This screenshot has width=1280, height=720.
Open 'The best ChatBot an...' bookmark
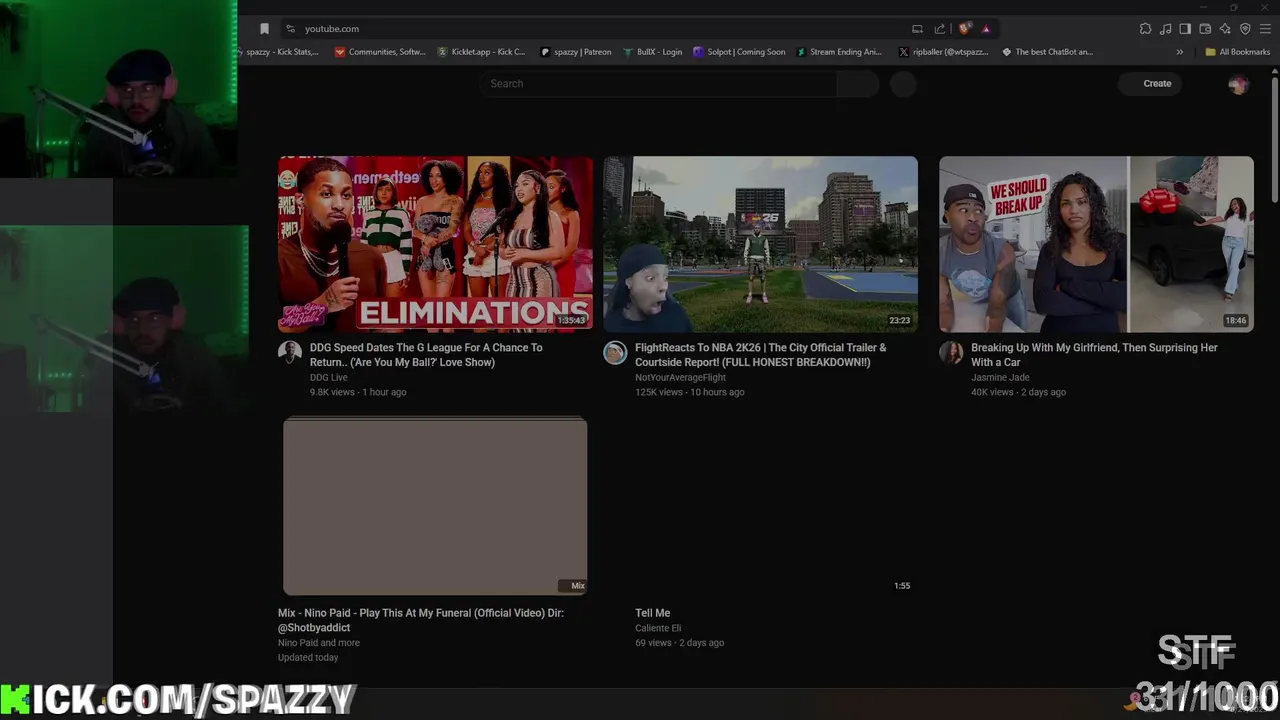[x=1048, y=52]
